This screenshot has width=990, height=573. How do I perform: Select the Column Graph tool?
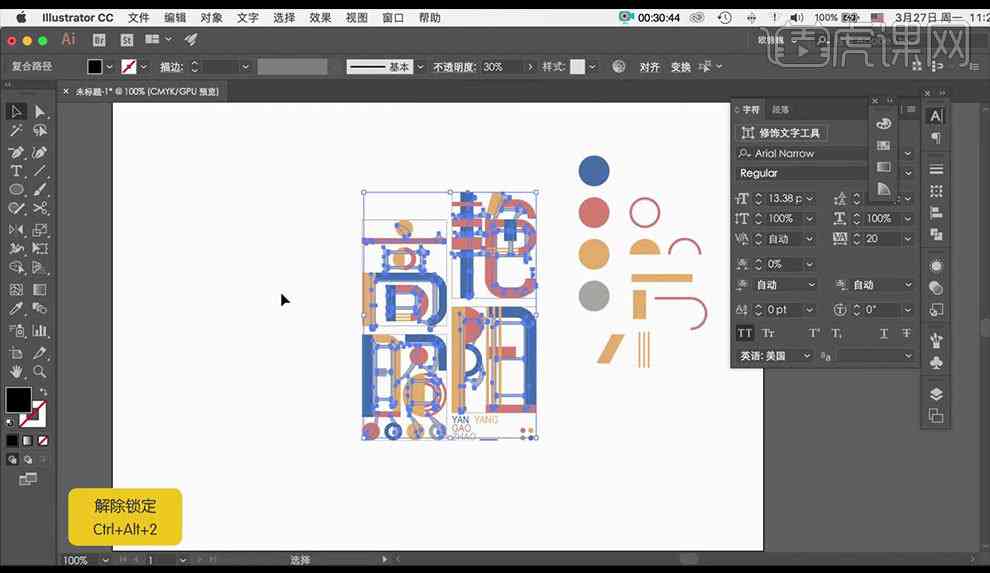point(40,330)
